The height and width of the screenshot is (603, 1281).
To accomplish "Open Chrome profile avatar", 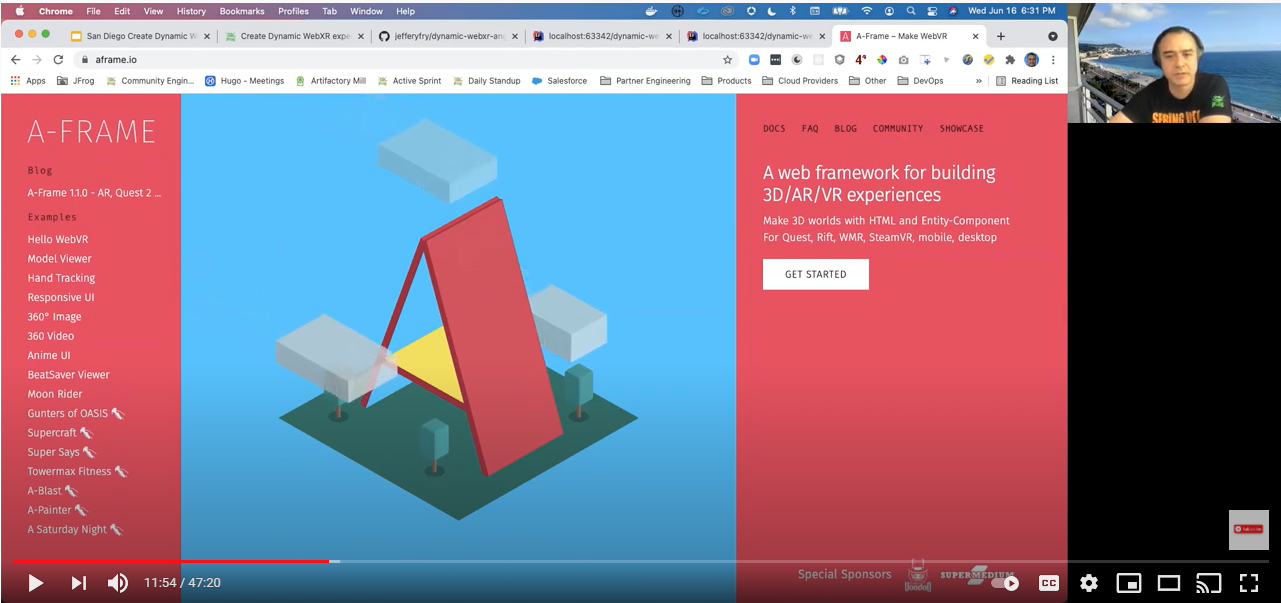I will 1031,60.
